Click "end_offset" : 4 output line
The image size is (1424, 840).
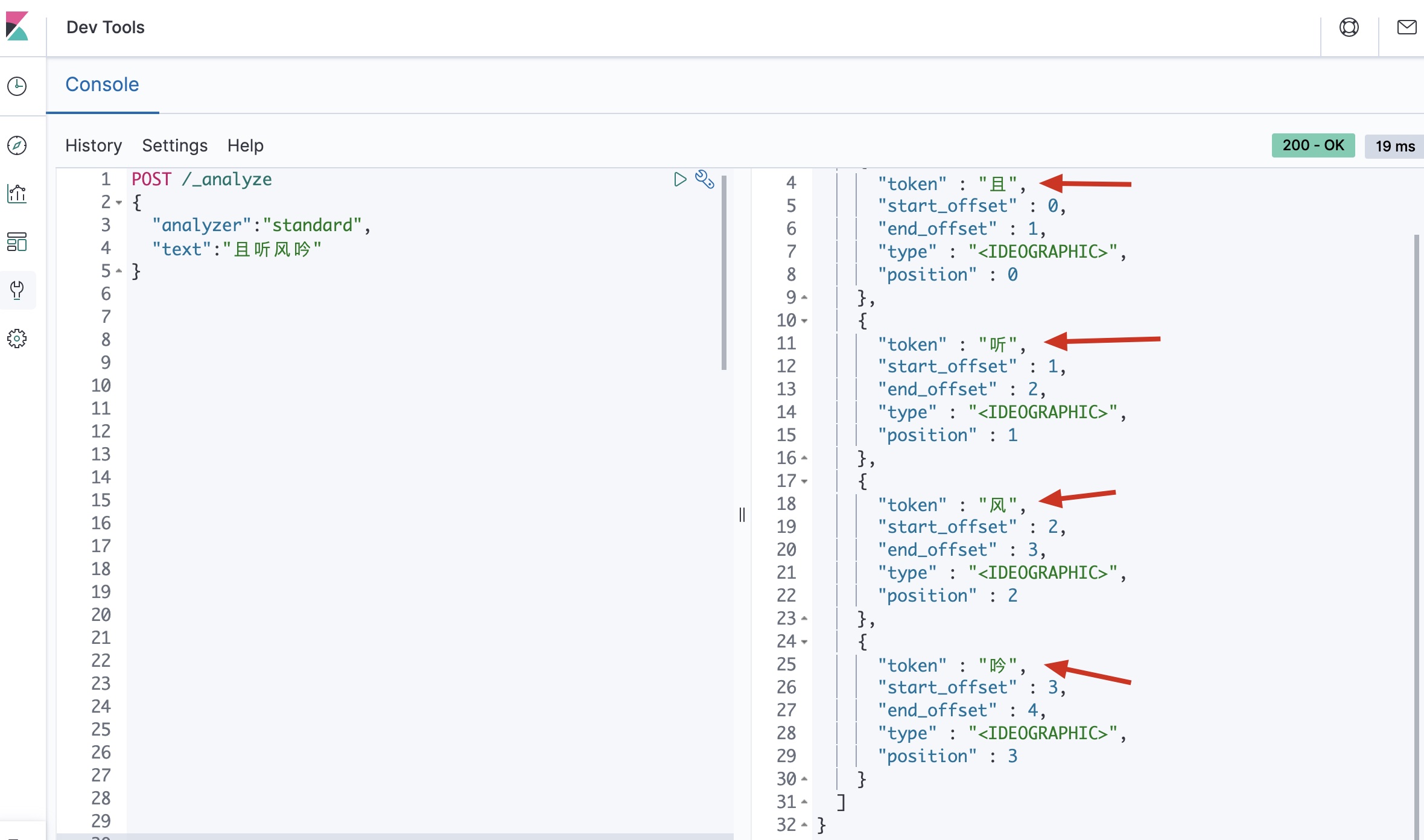tap(962, 710)
